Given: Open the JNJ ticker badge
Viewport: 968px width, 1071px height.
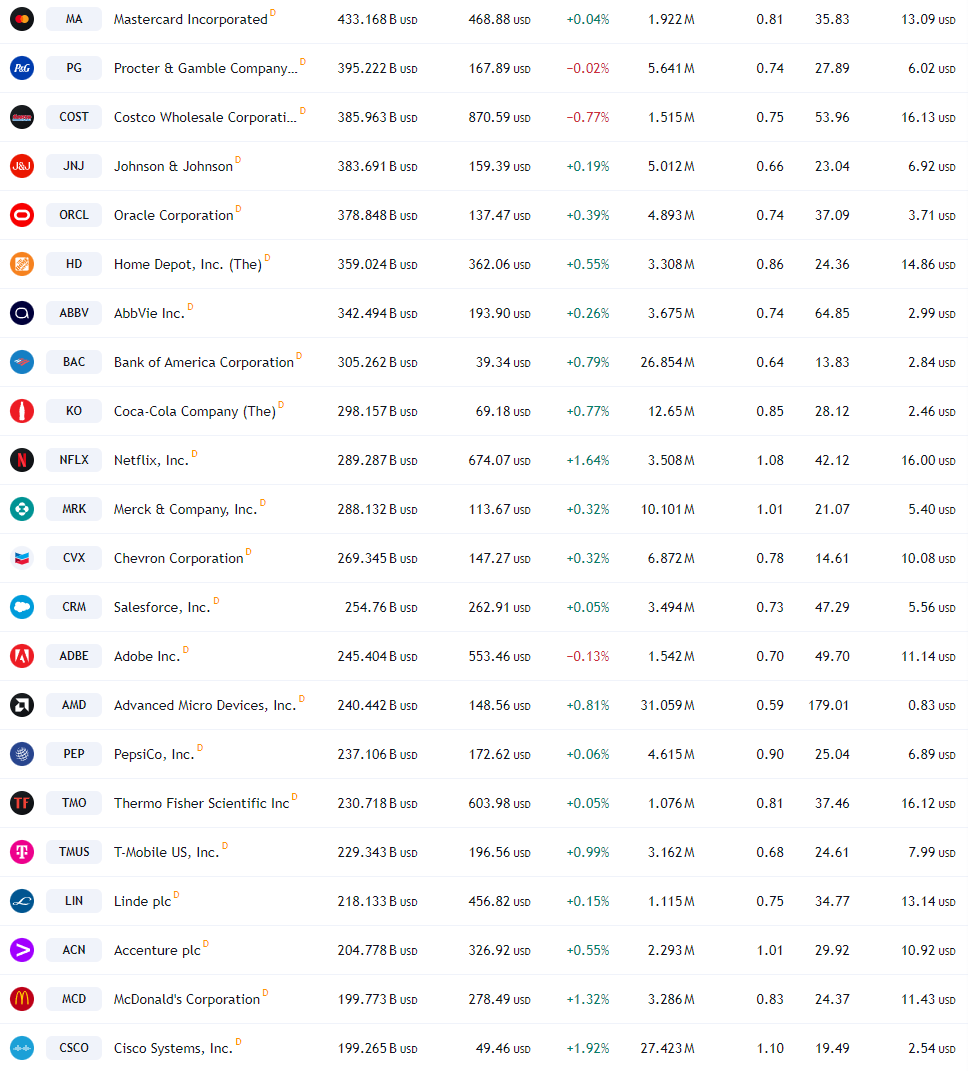Looking at the screenshot, I should click(x=74, y=166).
